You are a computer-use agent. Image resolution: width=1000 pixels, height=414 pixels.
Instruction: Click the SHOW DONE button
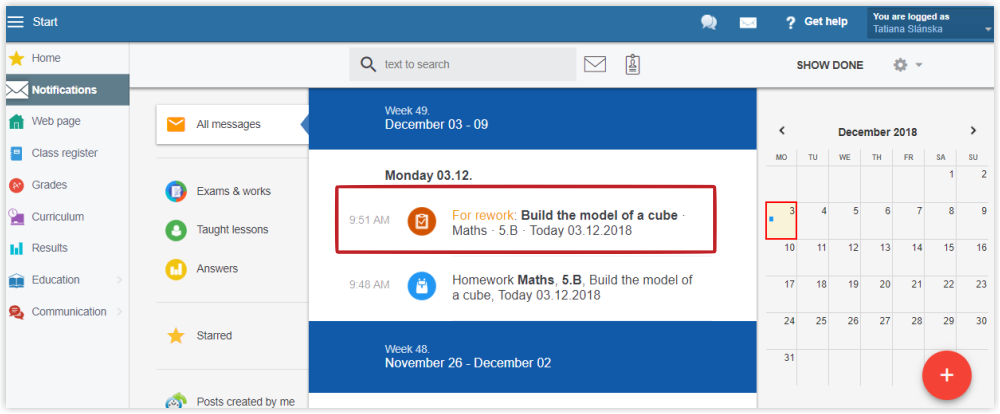[829, 65]
